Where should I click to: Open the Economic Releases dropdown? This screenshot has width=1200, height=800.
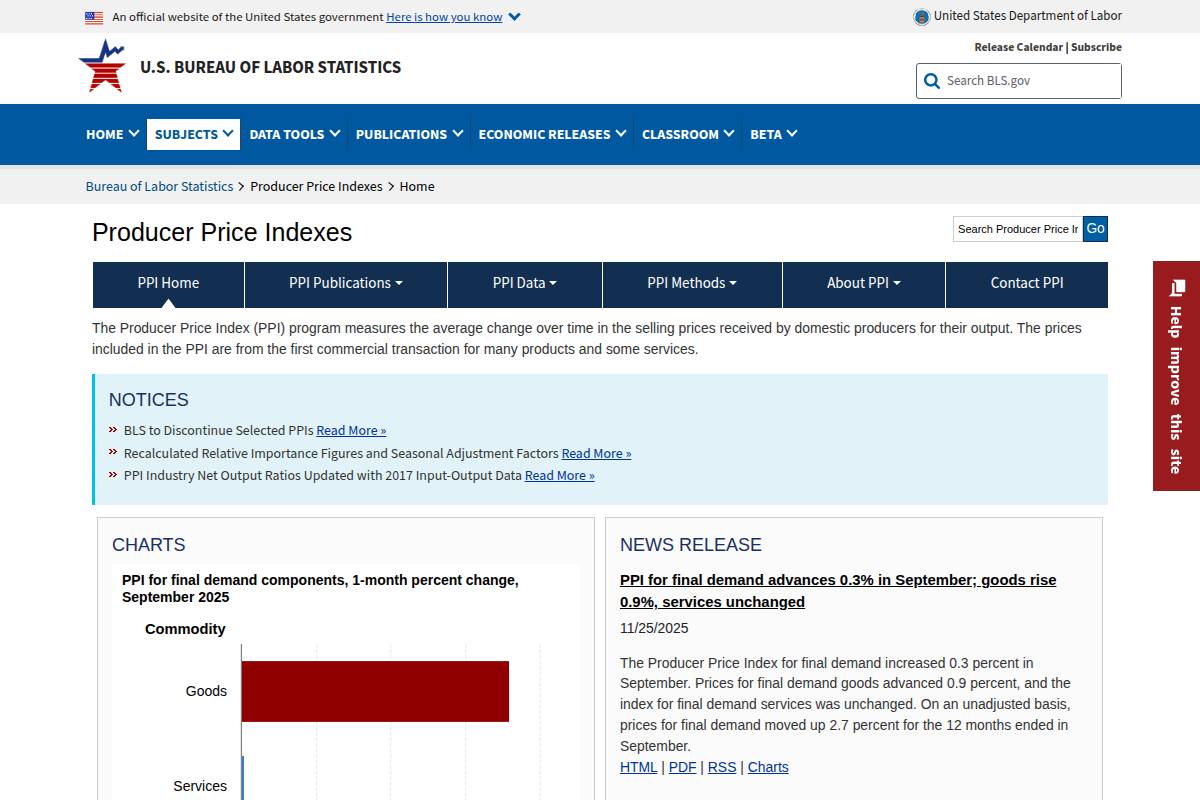(552, 134)
